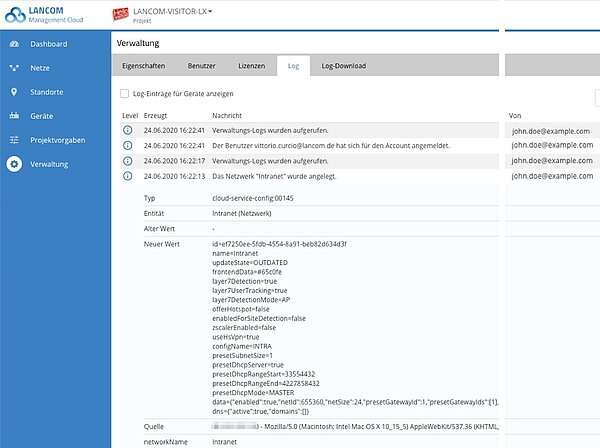
Task: Select the Standorte location pin icon
Action: pyautogui.click(x=14, y=92)
